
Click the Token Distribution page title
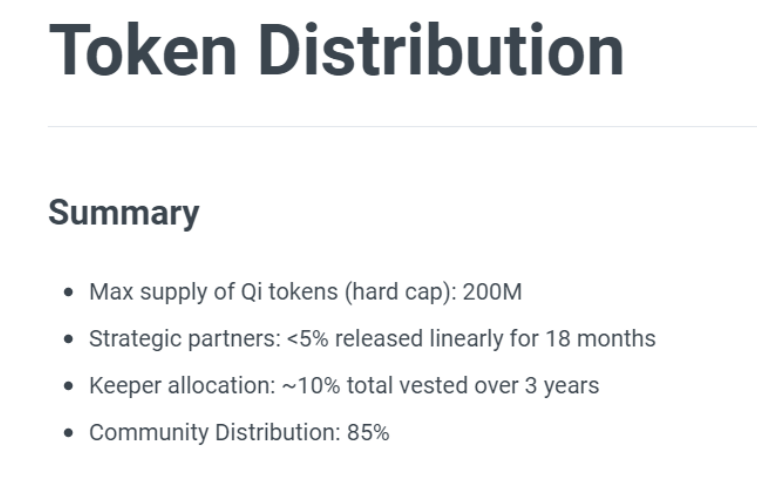[336, 50]
